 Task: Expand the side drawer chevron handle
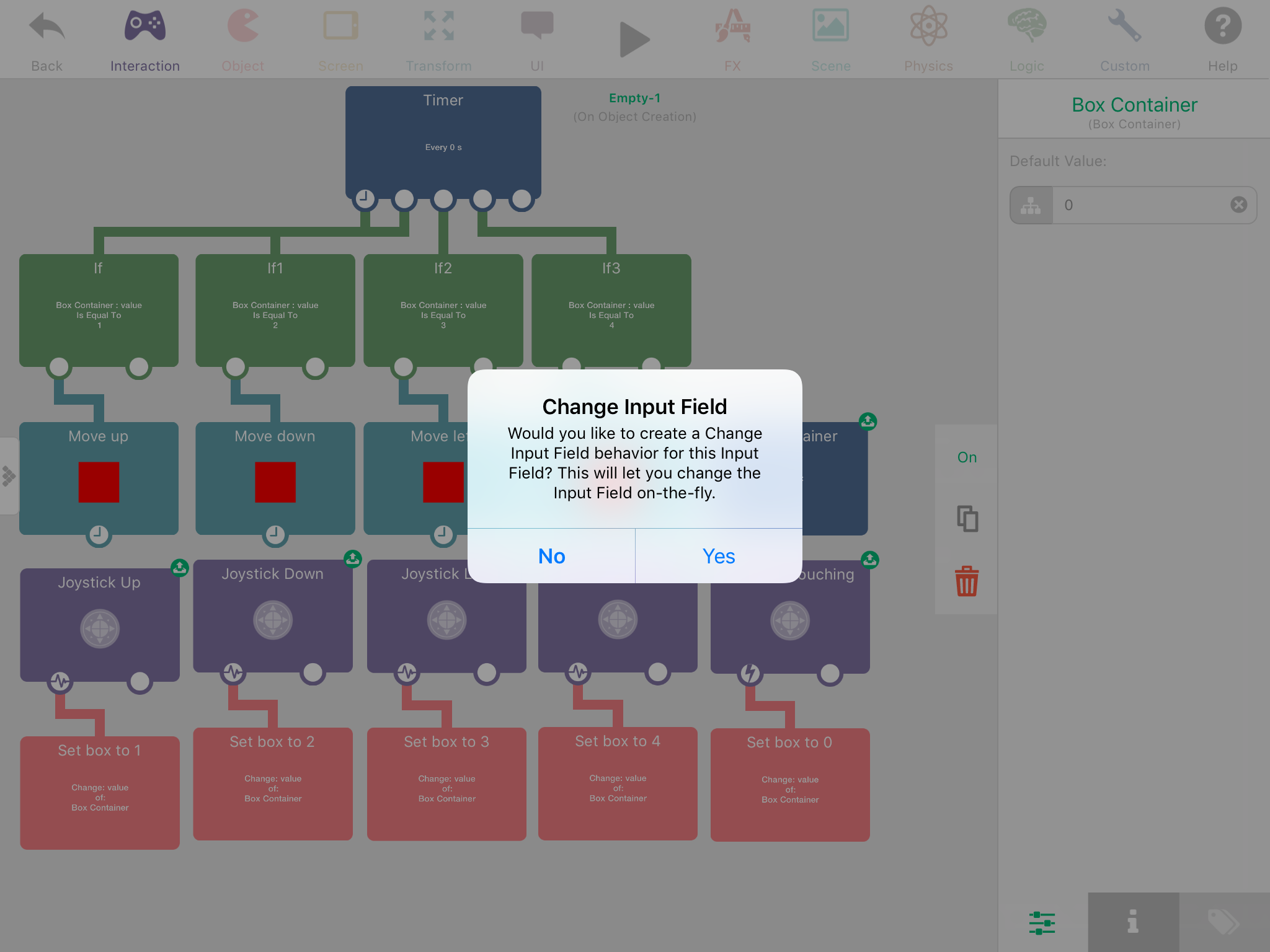(9, 476)
